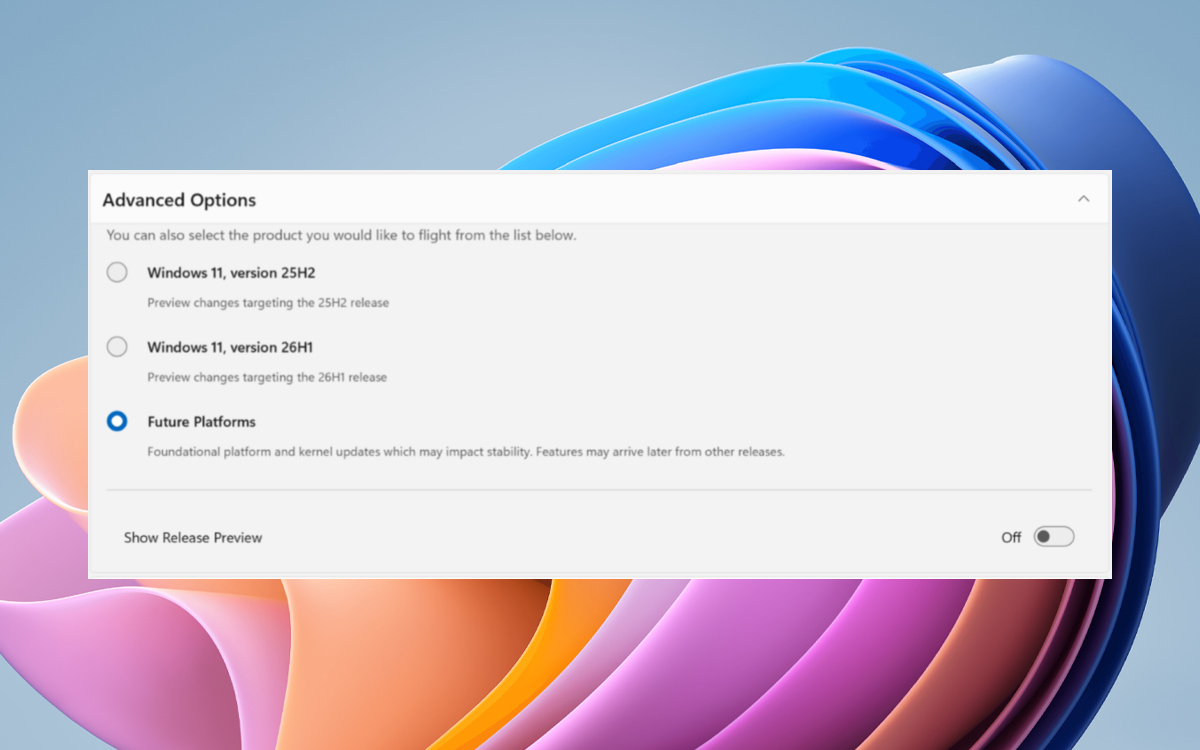The width and height of the screenshot is (1200, 750).
Task: Click the 'Show Release Preview' label
Action: point(193,537)
